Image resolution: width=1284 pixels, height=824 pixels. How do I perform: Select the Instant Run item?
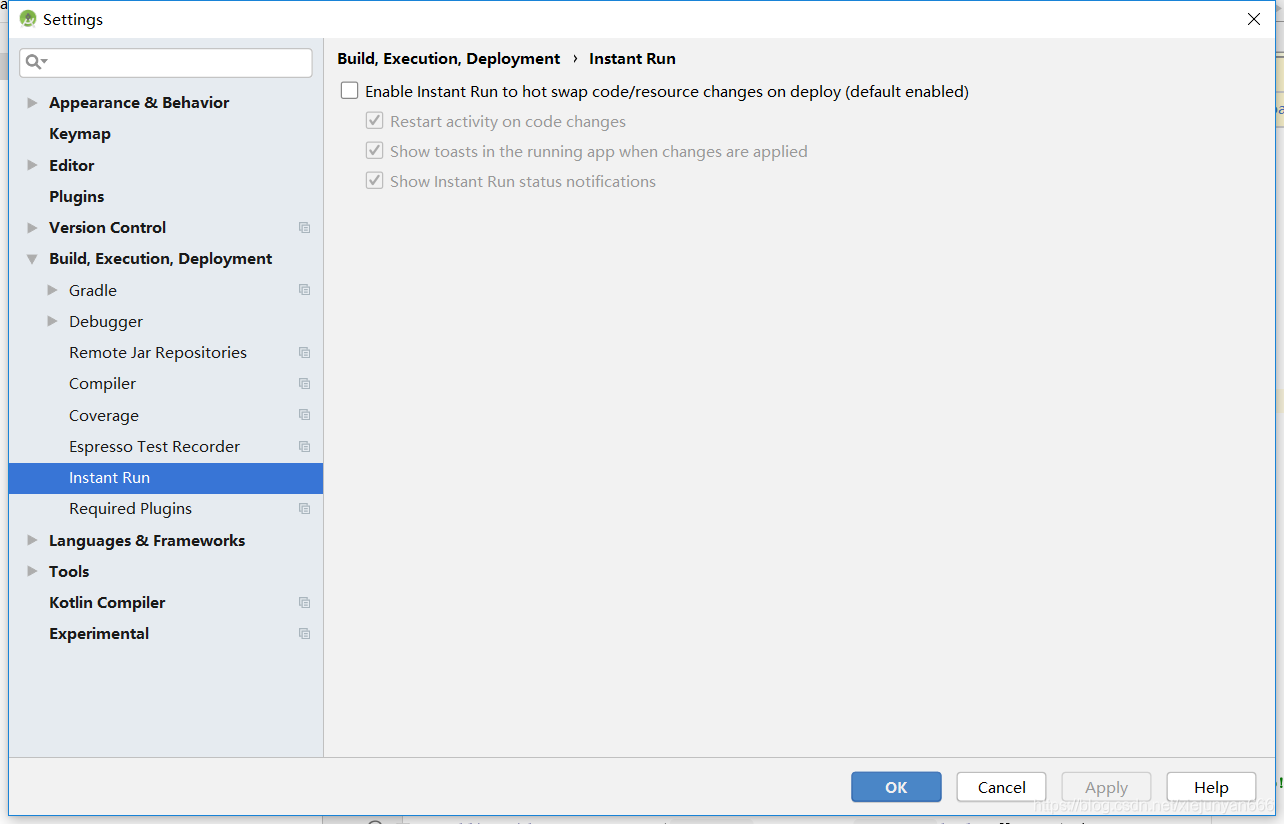(x=165, y=478)
